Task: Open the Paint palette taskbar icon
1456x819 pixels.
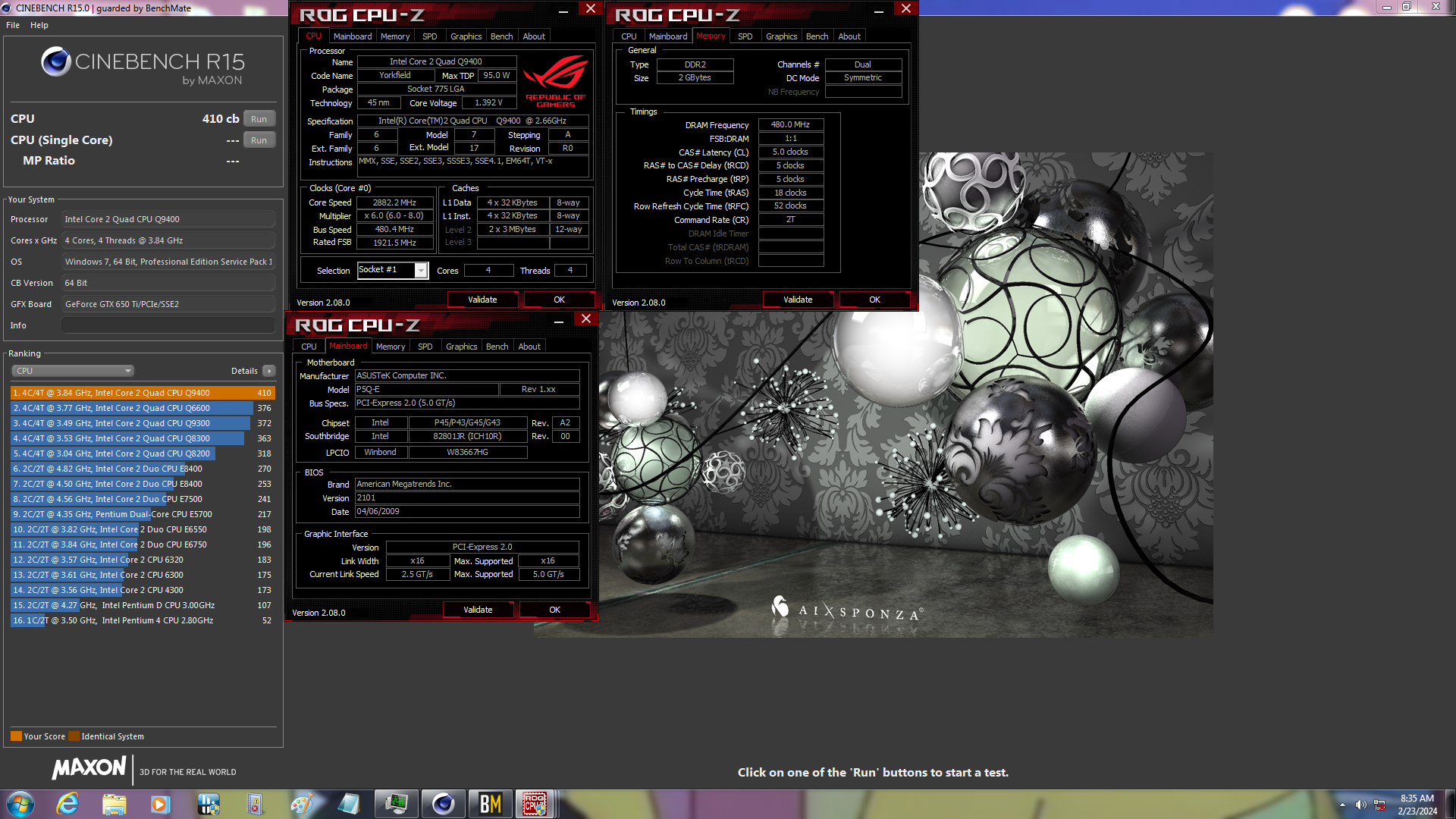Action: pos(302,804)
